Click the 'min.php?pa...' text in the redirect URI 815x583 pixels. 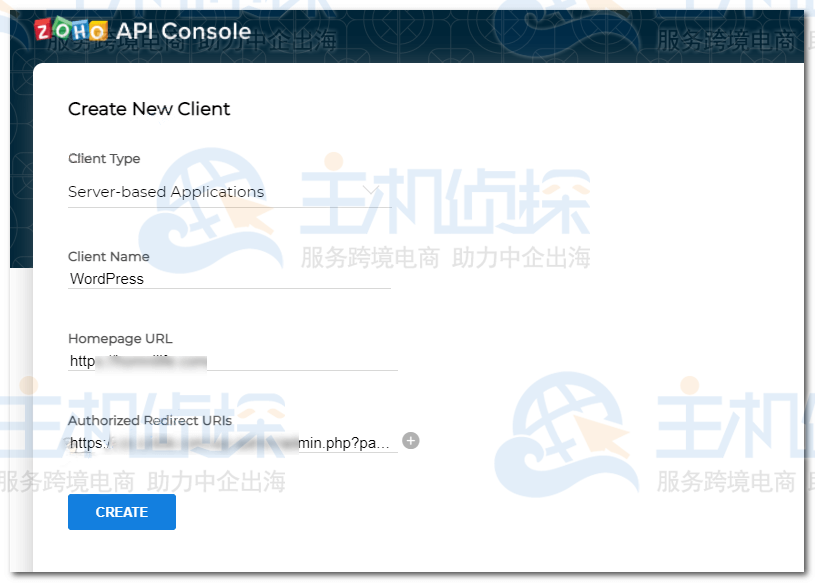pos(345,442)
